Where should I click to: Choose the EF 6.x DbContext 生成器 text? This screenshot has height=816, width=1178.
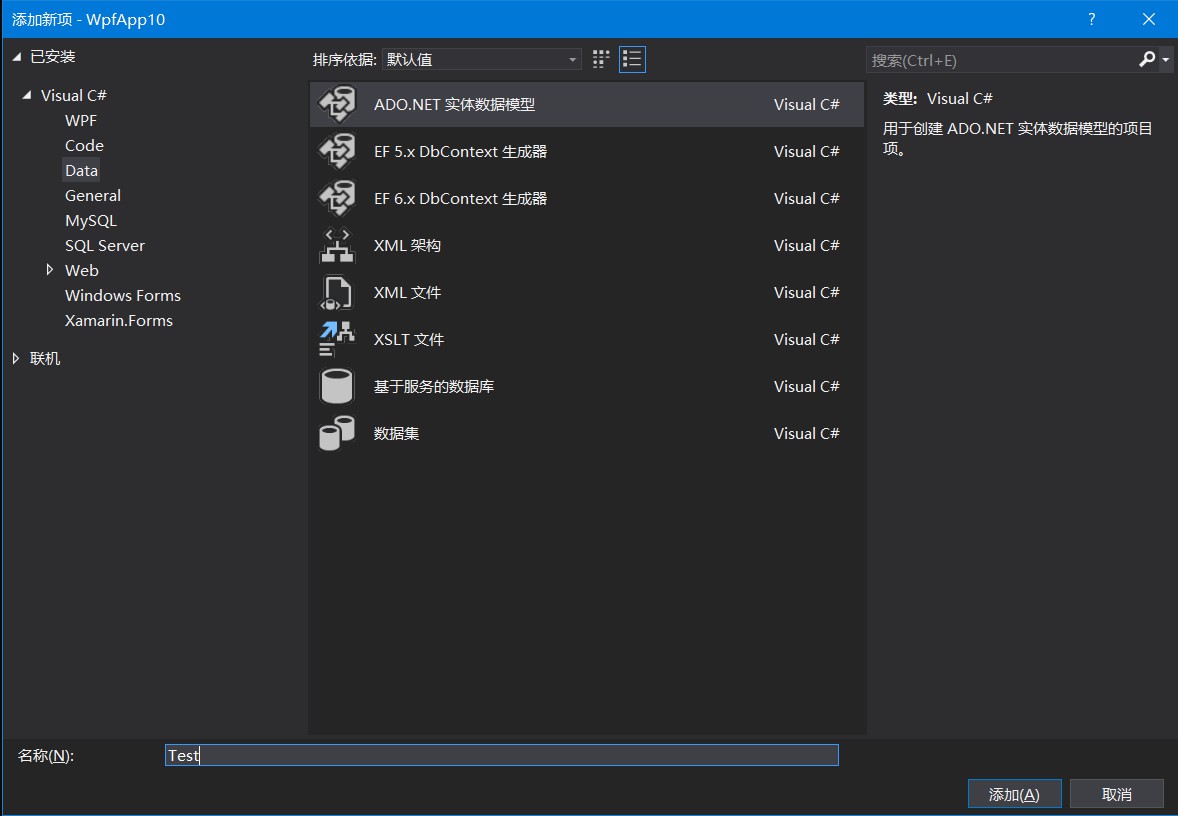coord(461,198)
